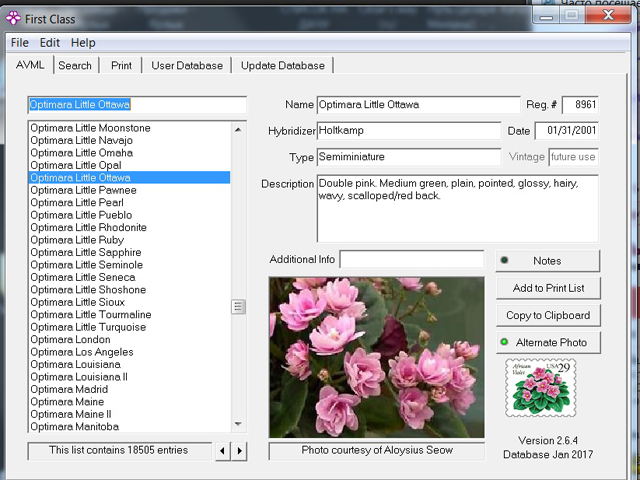Switch to the Search tab

point(75,66)
